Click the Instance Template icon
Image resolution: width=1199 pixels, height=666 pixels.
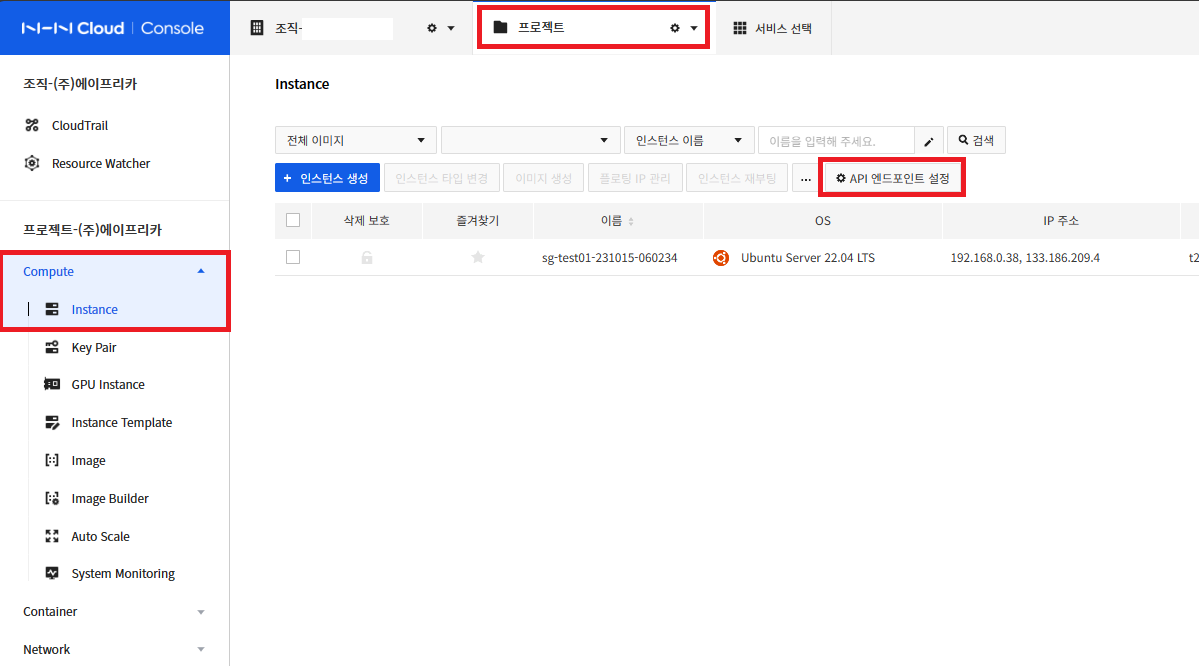[52, 422]
